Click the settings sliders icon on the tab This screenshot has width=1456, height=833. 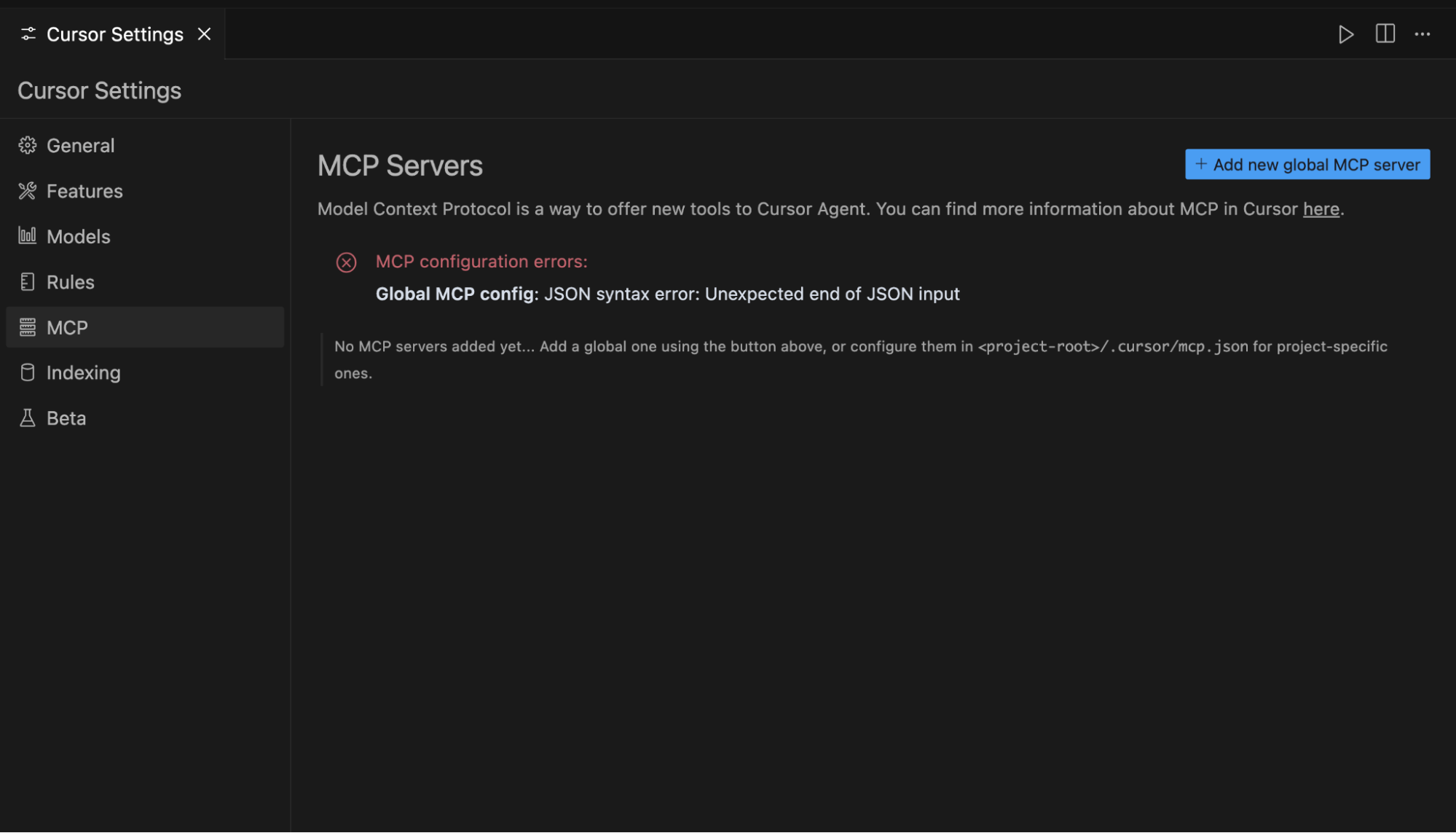(x=28, y=34)
